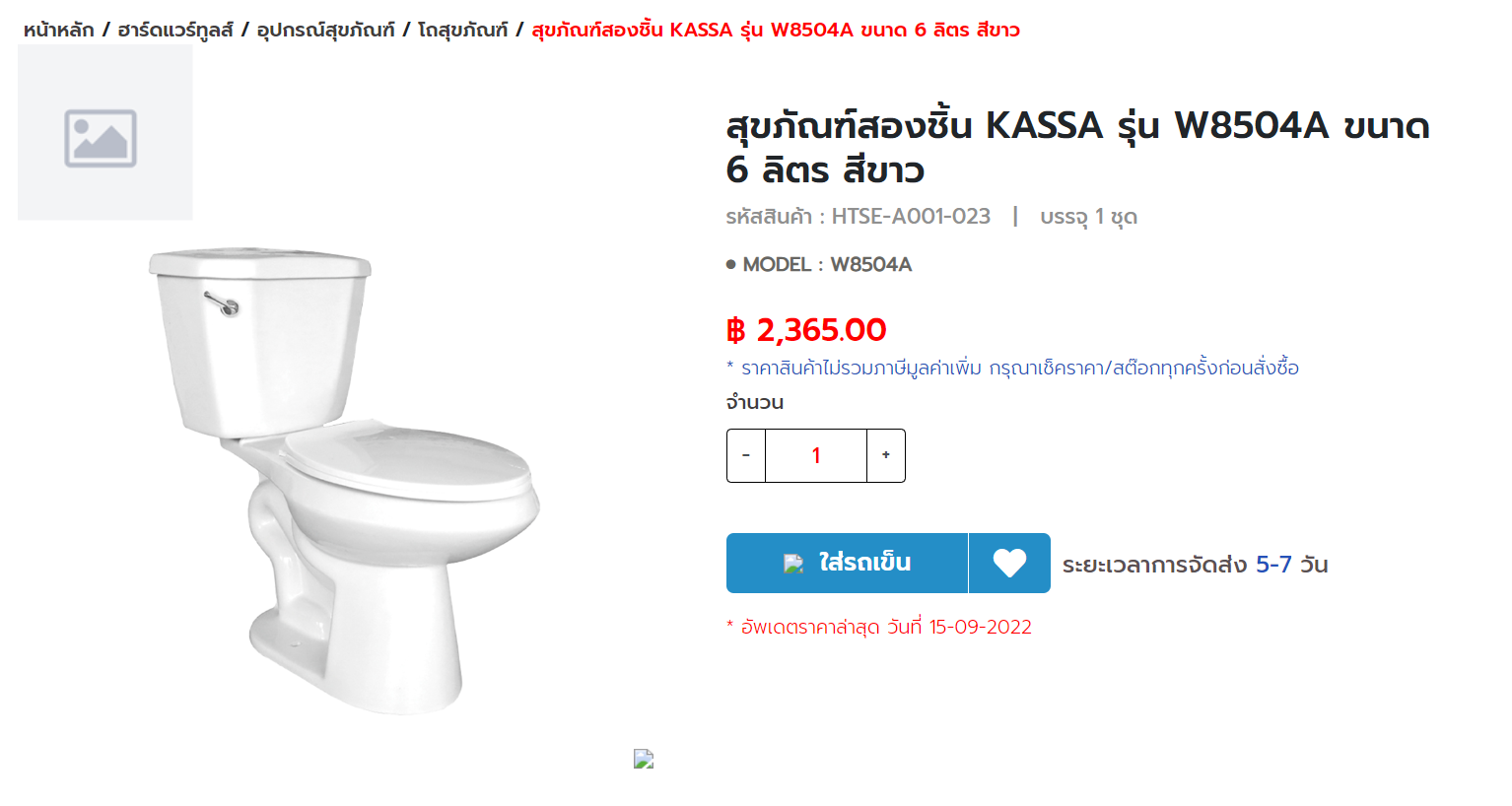Click the broken image icon below the toilet photo

644,759
